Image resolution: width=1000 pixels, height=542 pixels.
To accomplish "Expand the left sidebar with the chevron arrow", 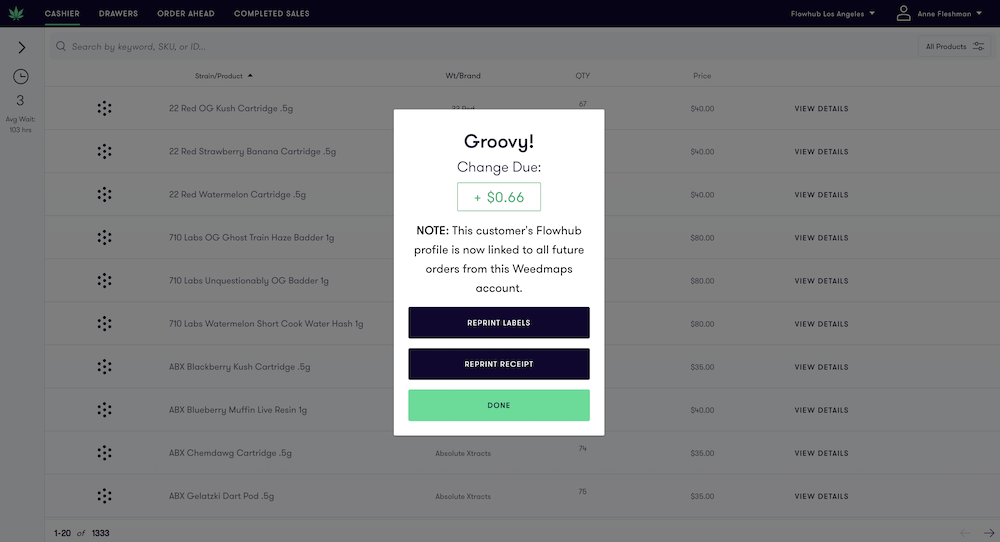I will [x=22, y=47].
